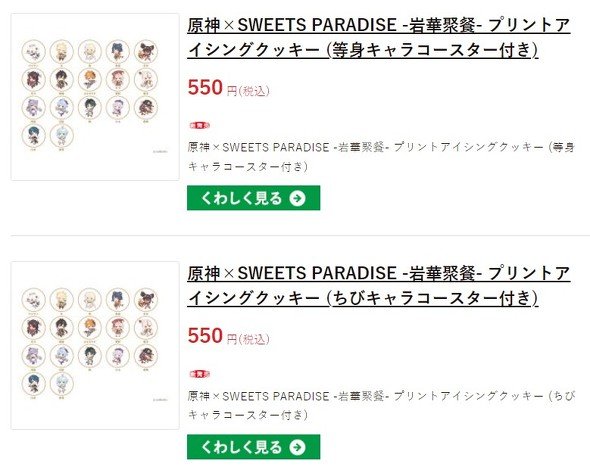The image size is (590, 470).
Task: Click red badge under second 550円 price
Action: (x=199, y=374)
